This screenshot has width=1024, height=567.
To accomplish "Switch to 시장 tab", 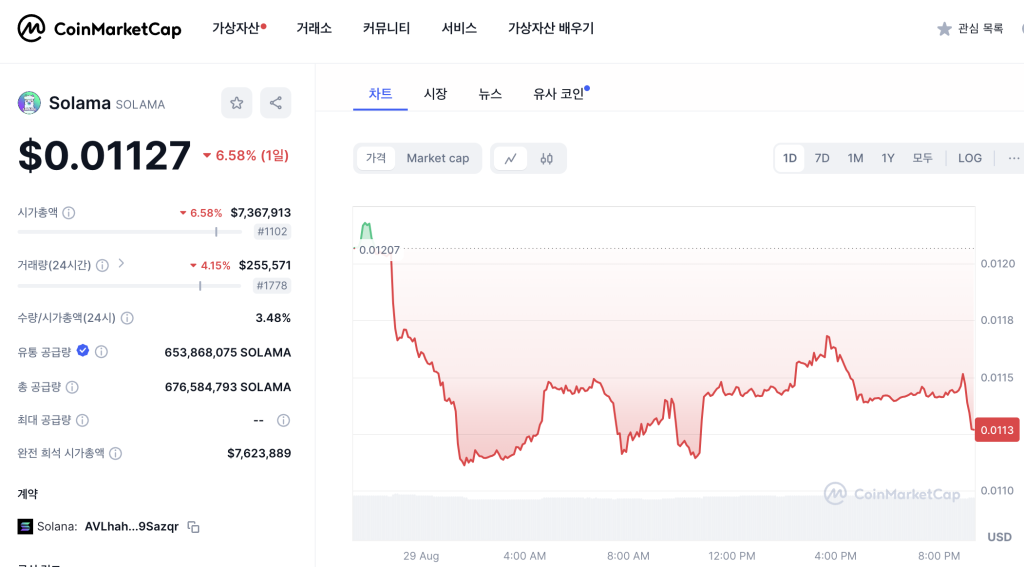I will click(x=435, y=94).
